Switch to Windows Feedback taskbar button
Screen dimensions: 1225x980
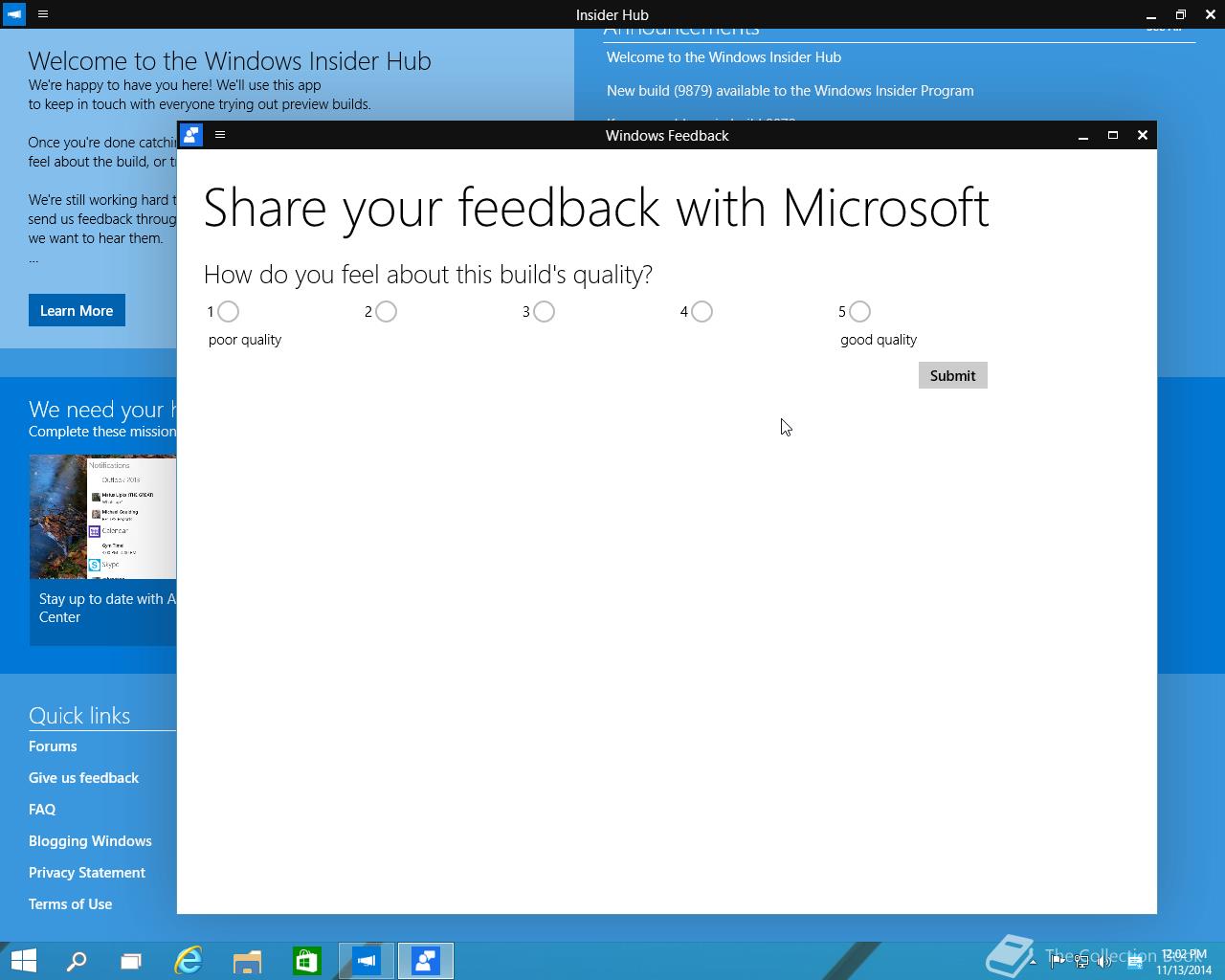click(426, 961)
